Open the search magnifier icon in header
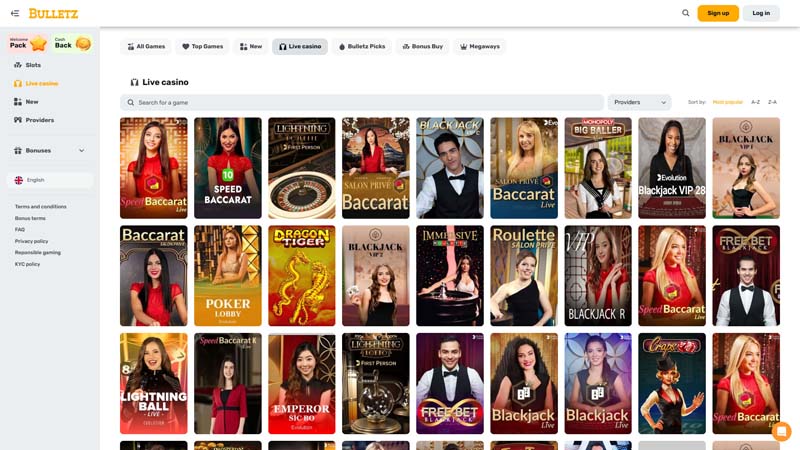The width and height of the screenshot is (800, 450). point(685,13)
